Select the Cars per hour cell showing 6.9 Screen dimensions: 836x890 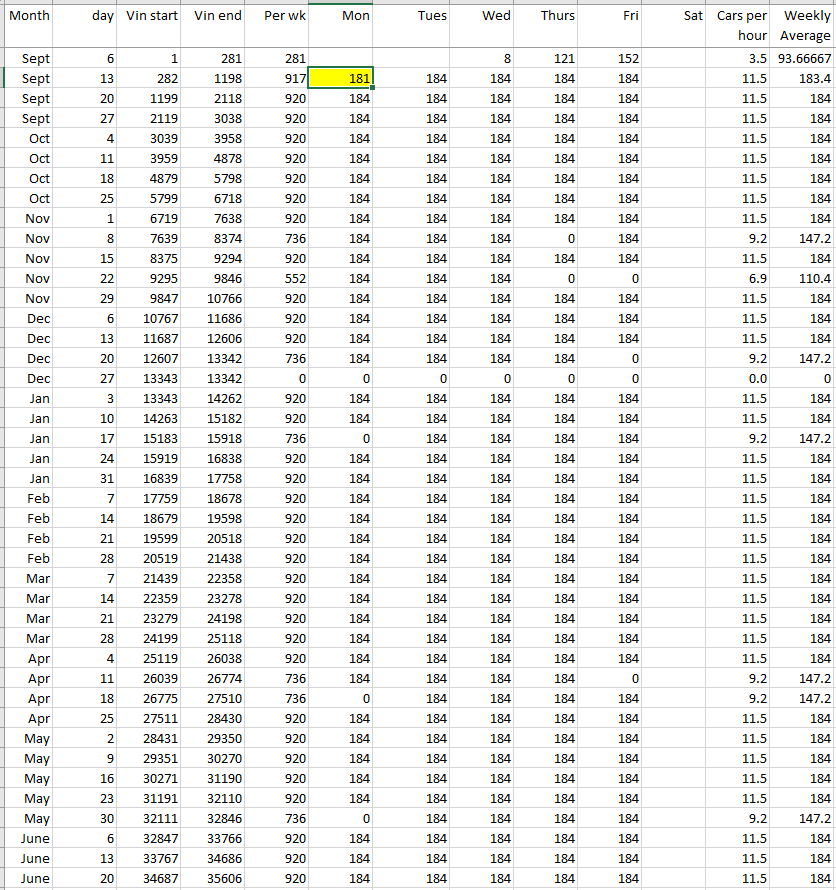coord(741,279)
